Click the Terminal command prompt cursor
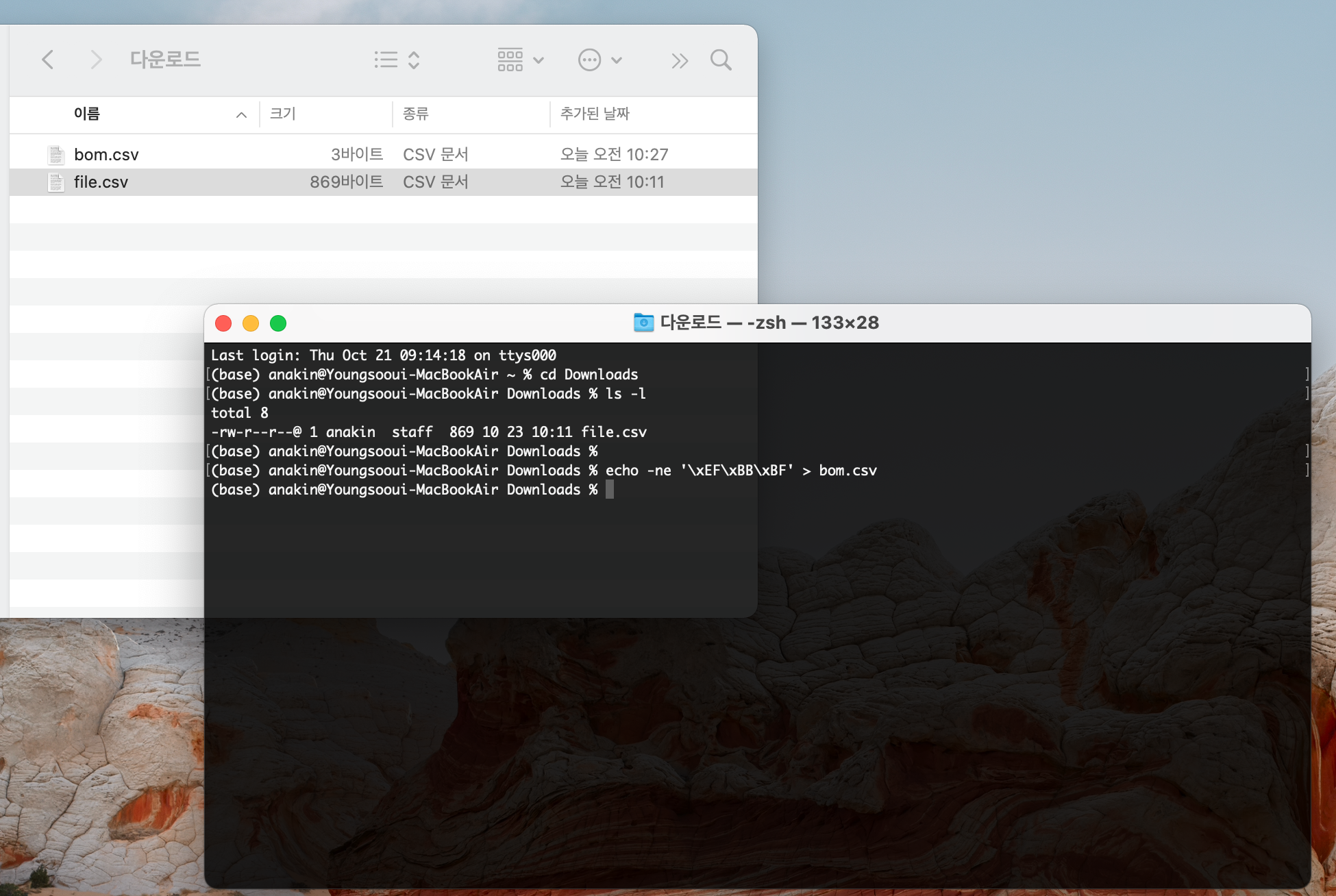The height and width of the screenshot is (896, 1336). tap(610, 489)
